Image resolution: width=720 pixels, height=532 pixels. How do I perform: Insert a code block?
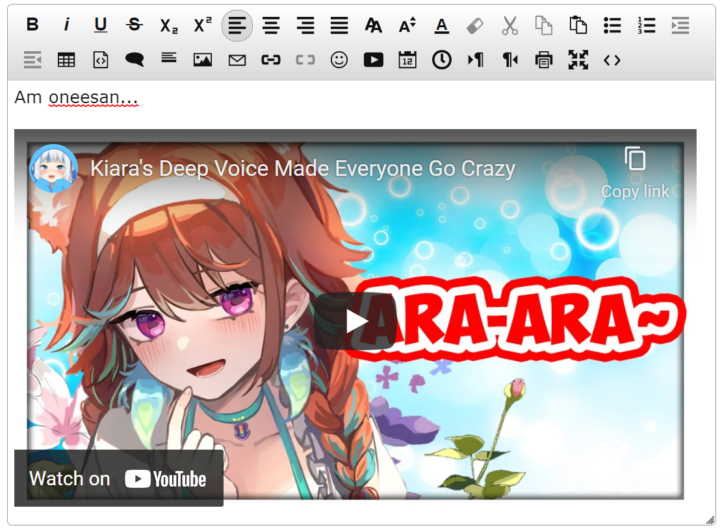pyautogui.click(x=101, y=60)
